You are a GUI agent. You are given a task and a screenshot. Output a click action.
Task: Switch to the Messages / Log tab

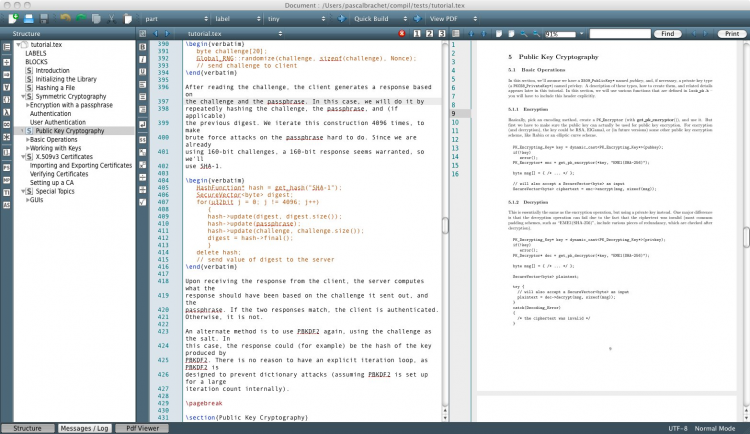pyautogui.click(x=83, y=428)
